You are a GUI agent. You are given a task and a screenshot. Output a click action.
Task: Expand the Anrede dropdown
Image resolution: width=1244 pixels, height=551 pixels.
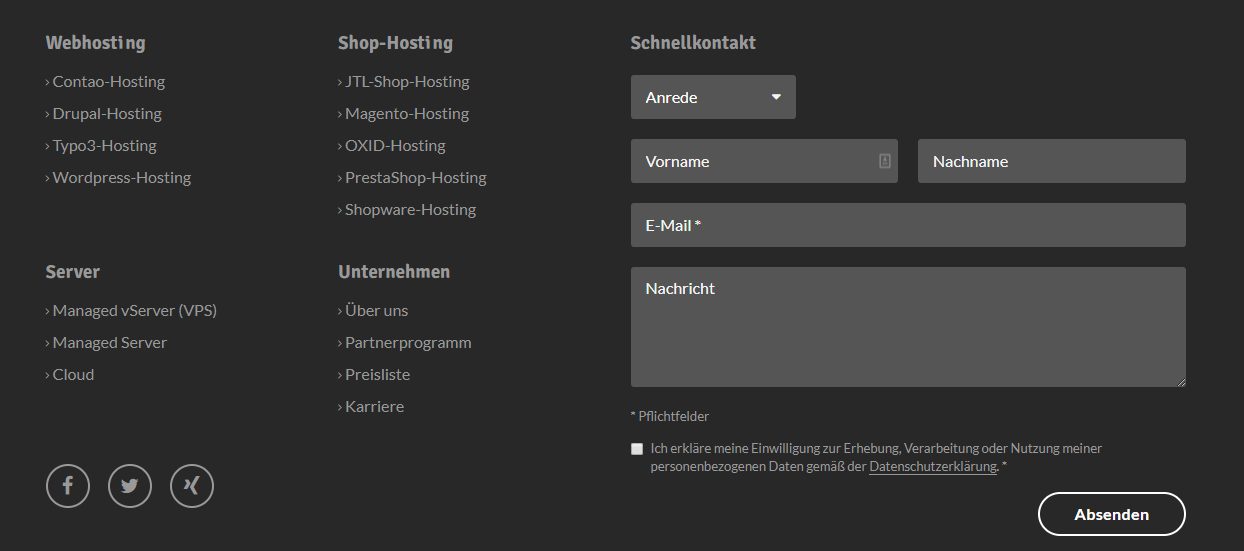[x=713, y=97]
